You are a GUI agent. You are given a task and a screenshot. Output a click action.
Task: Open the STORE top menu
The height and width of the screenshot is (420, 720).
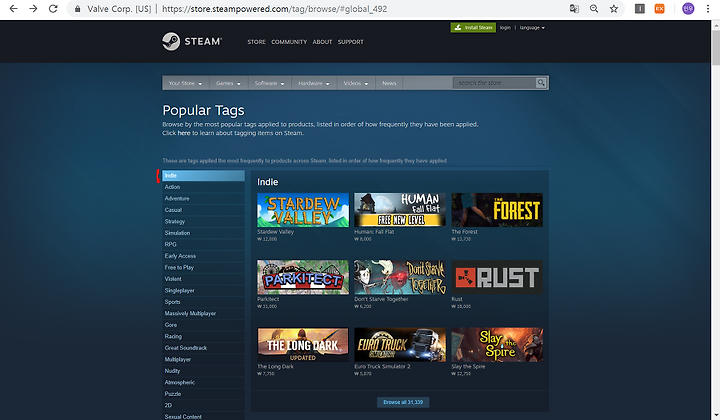pyautogui.click(x=256, y=42)
